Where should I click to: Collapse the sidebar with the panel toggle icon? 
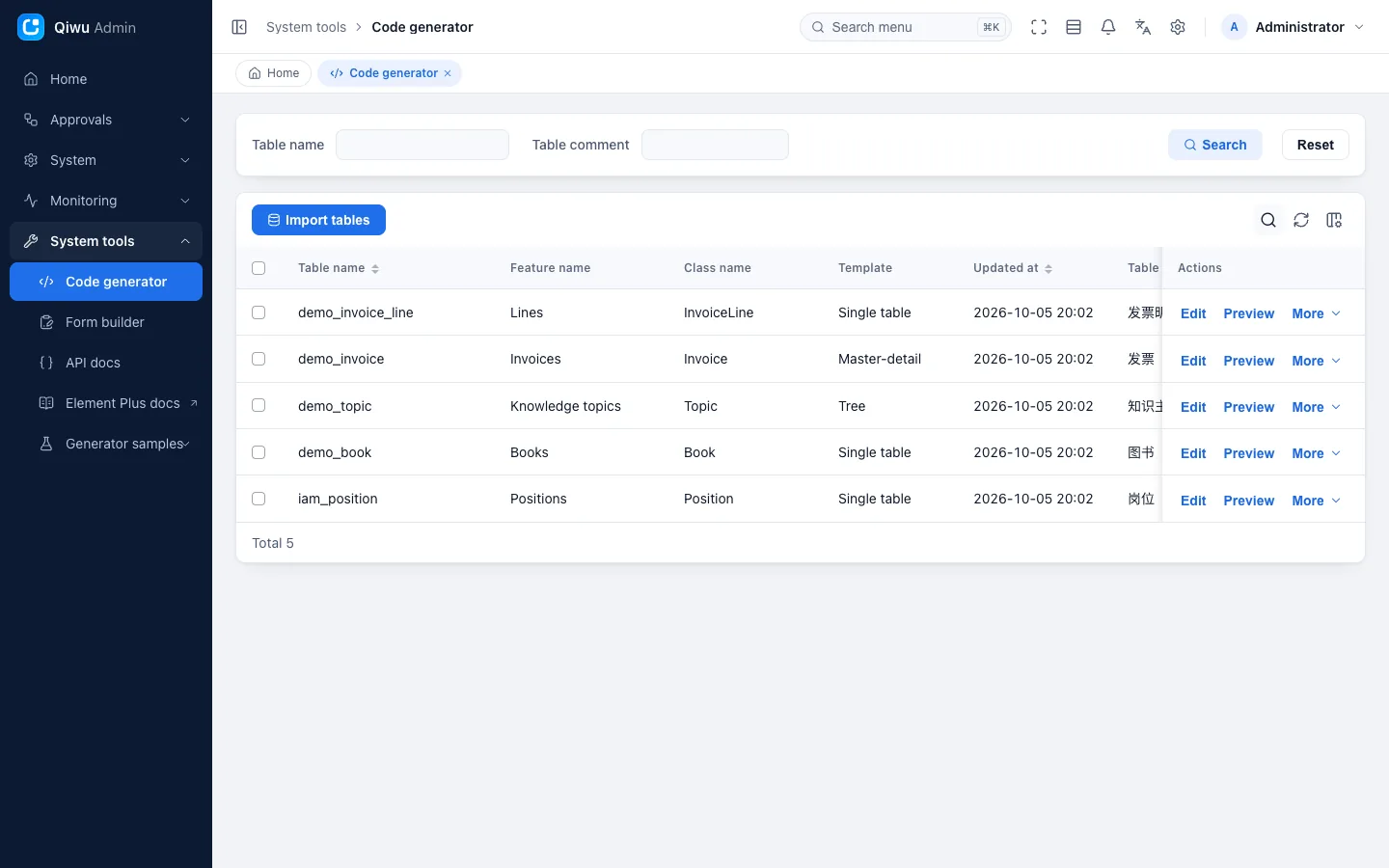(x=239, y=27)
